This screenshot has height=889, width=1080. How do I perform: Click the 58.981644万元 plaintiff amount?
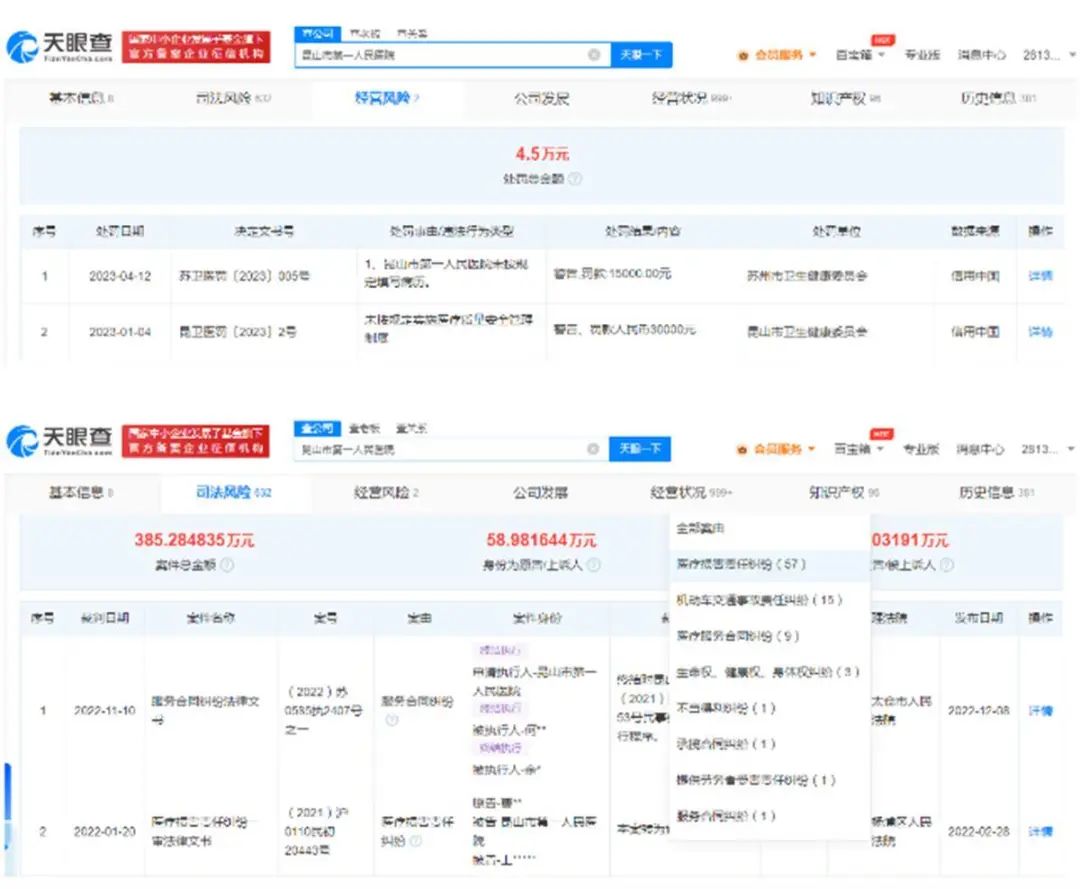tap(541, 540)
